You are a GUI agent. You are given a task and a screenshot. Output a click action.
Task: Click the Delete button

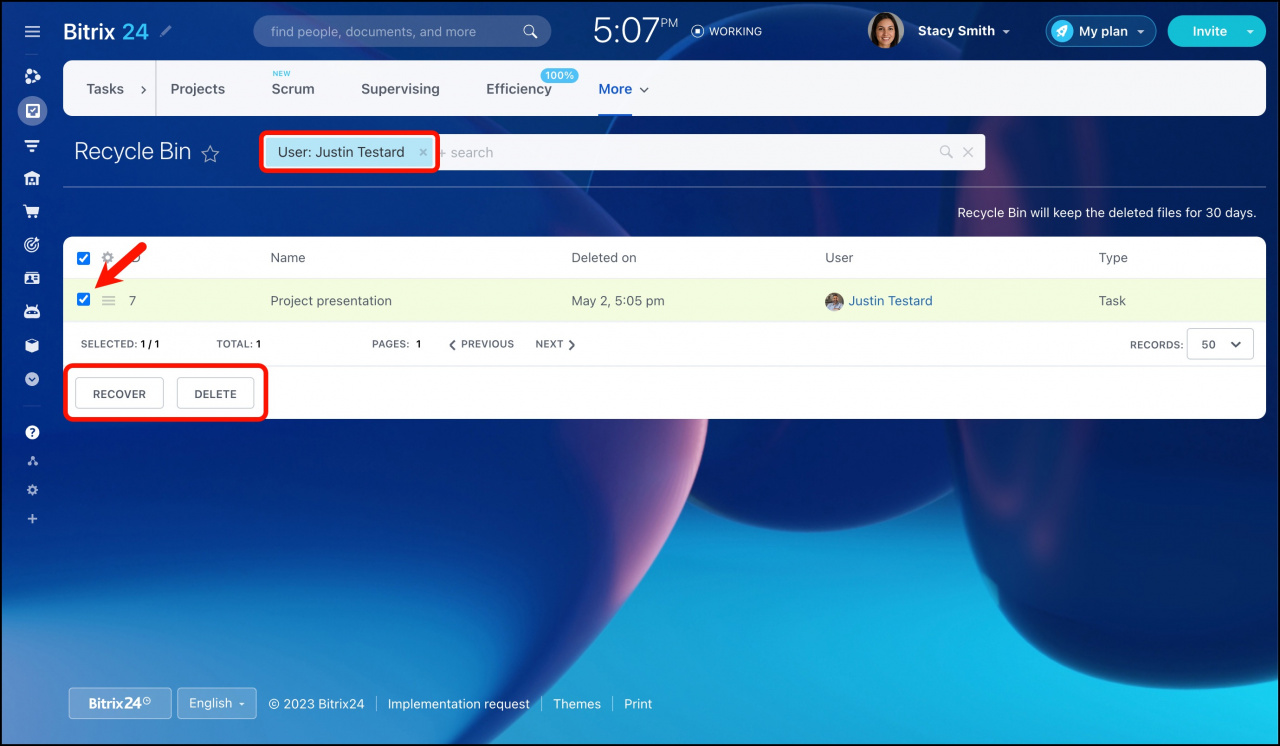point(215,394)
